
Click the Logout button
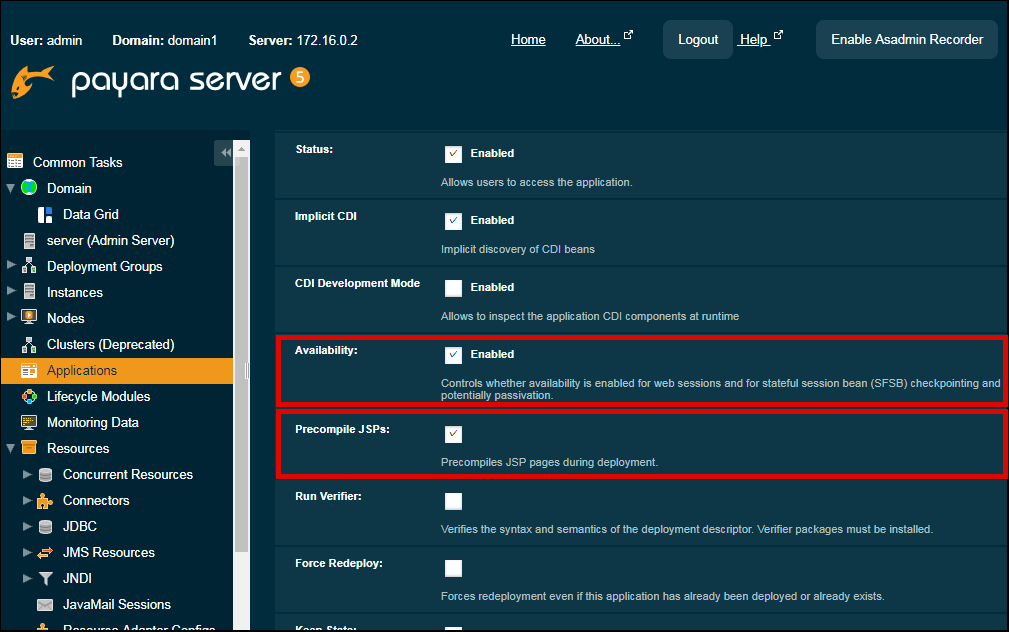(x=697, y=39)
